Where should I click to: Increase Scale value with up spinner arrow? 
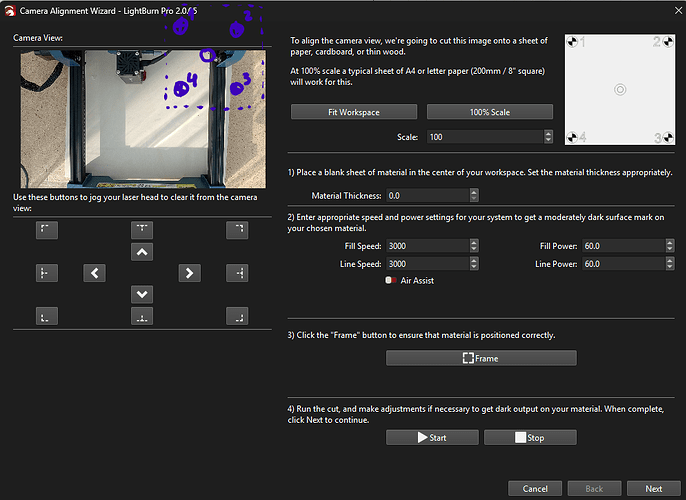point(548,133)
